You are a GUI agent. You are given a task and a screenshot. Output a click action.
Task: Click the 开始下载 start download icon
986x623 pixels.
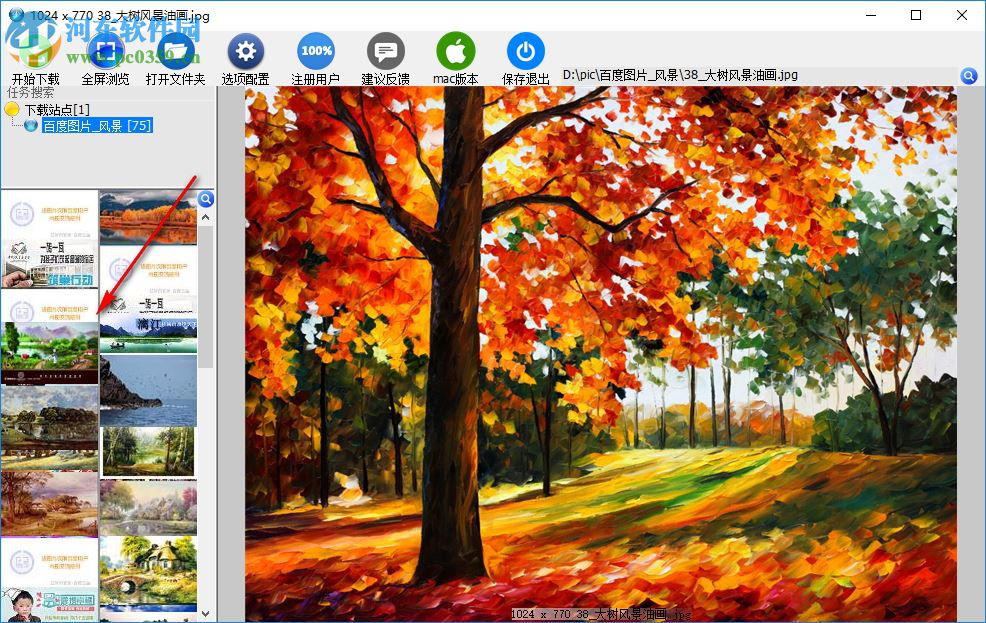(35, 51)
